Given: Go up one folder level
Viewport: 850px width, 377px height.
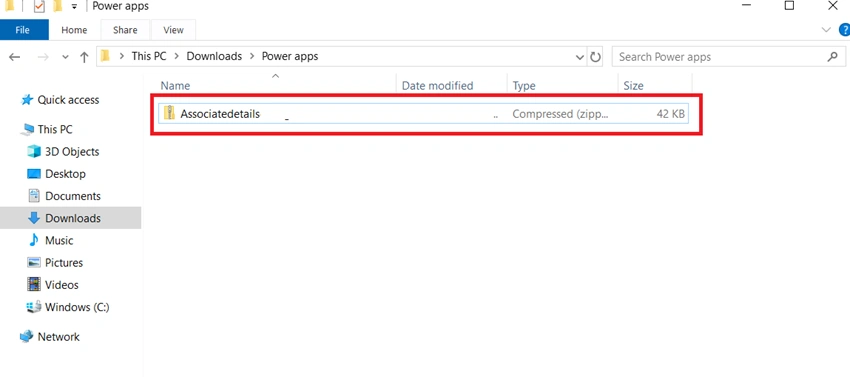Looking at the screenshot, I should tap(84, 57).
